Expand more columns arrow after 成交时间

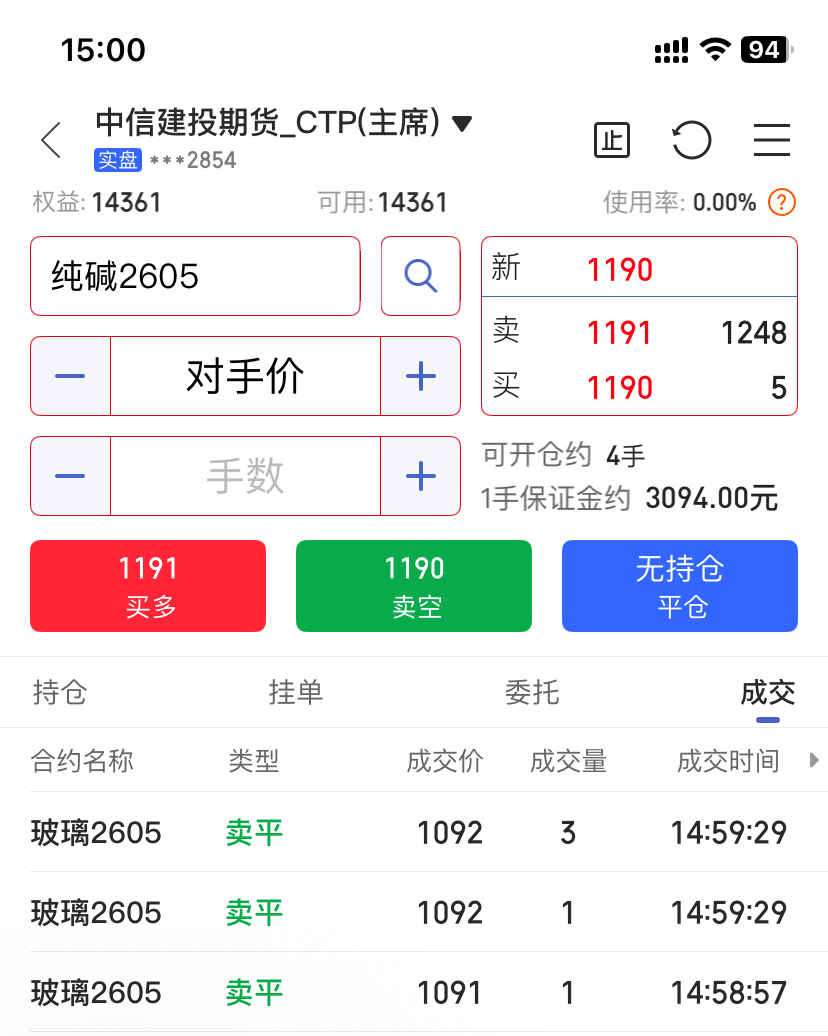[814, 760]
